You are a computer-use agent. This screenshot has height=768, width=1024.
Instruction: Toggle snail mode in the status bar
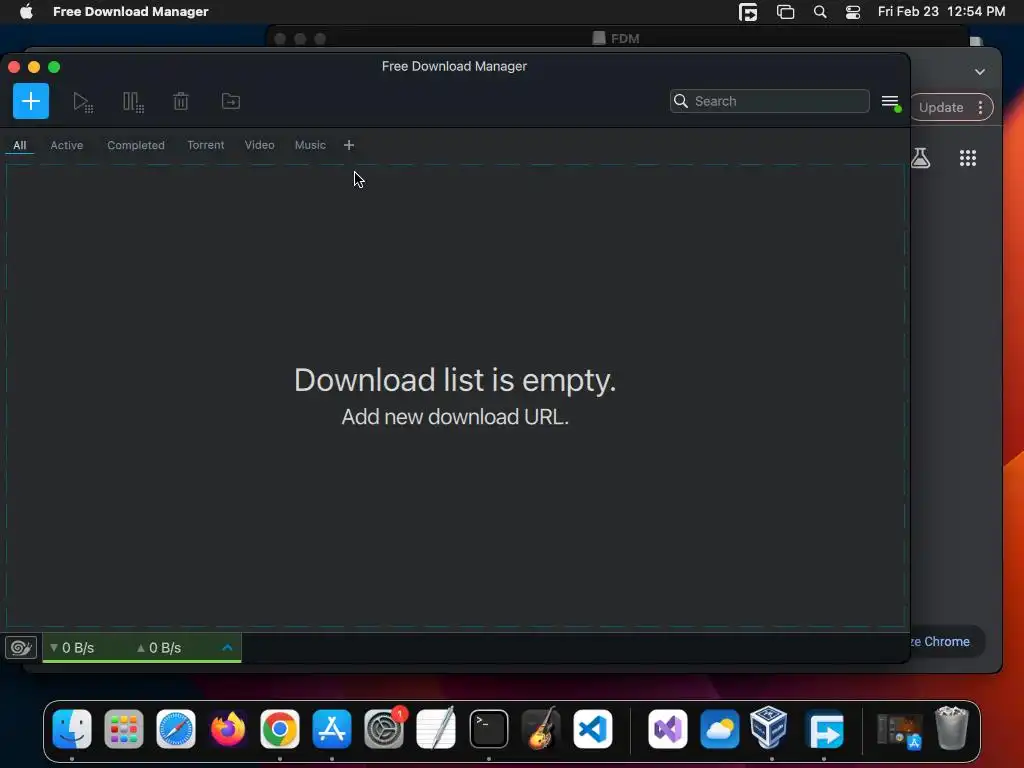[x=21, y=648]
